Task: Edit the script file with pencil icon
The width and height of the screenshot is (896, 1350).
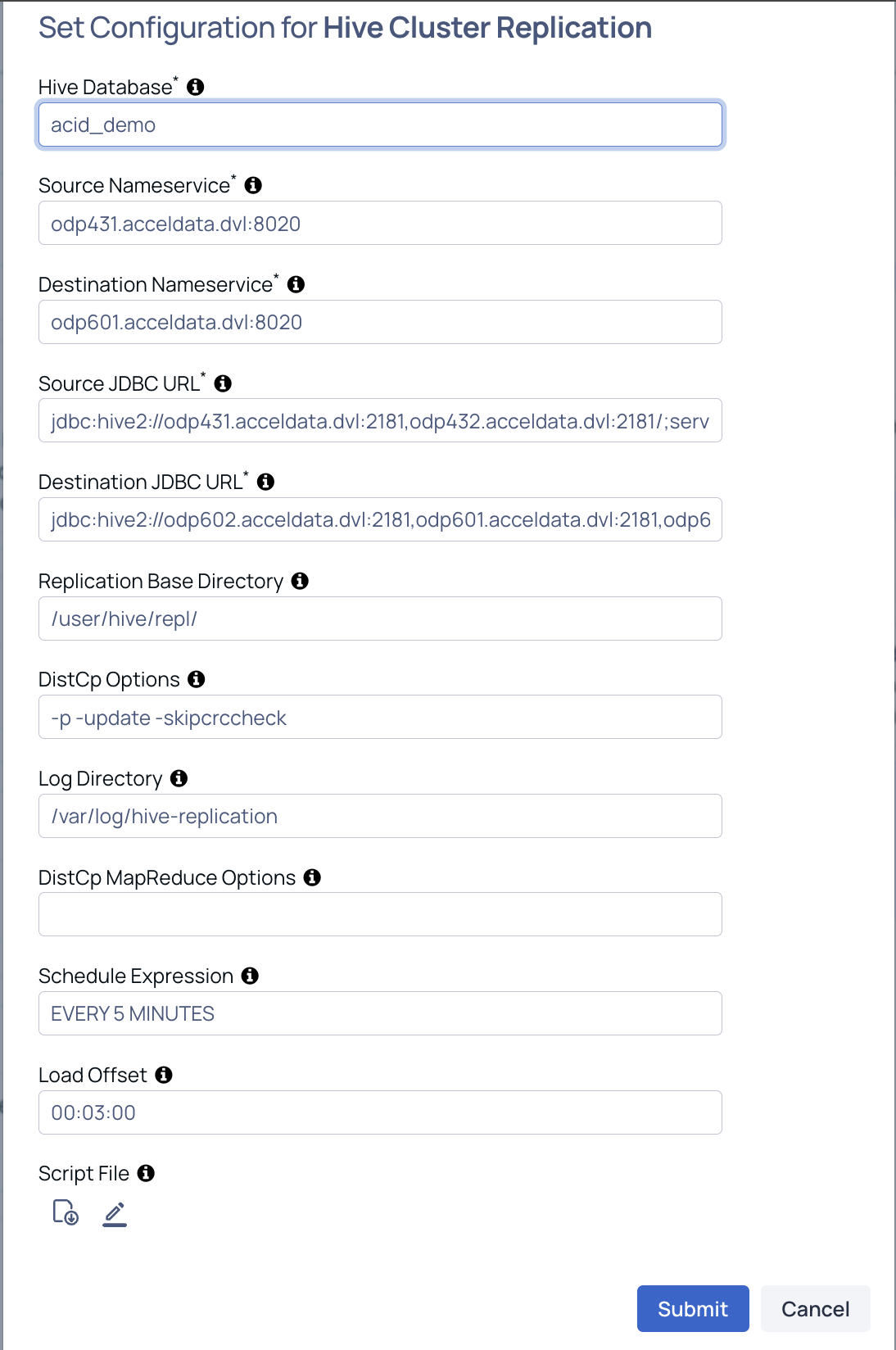Action: click(x=115, y=1213)
